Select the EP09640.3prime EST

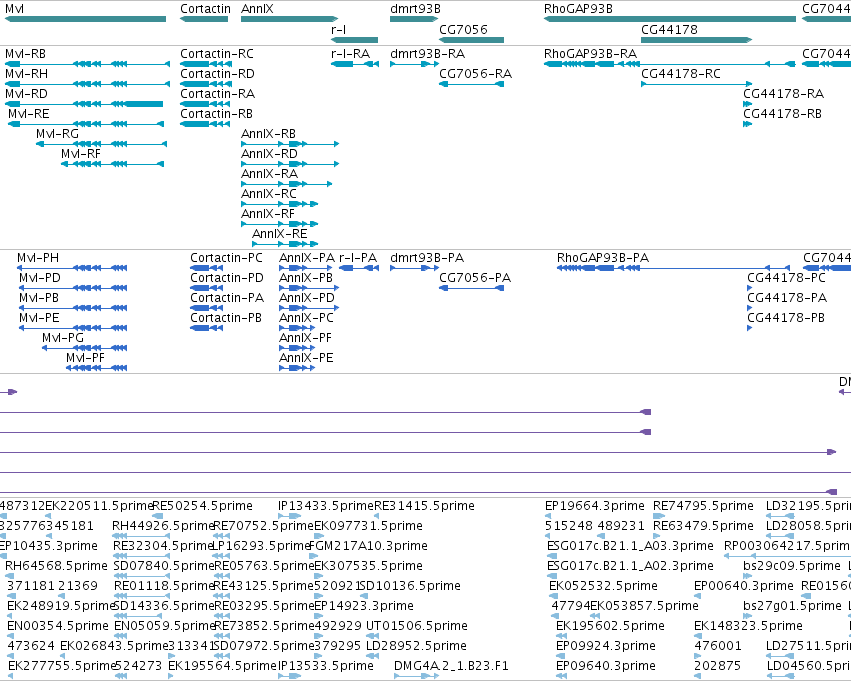(x=562, y=676)
